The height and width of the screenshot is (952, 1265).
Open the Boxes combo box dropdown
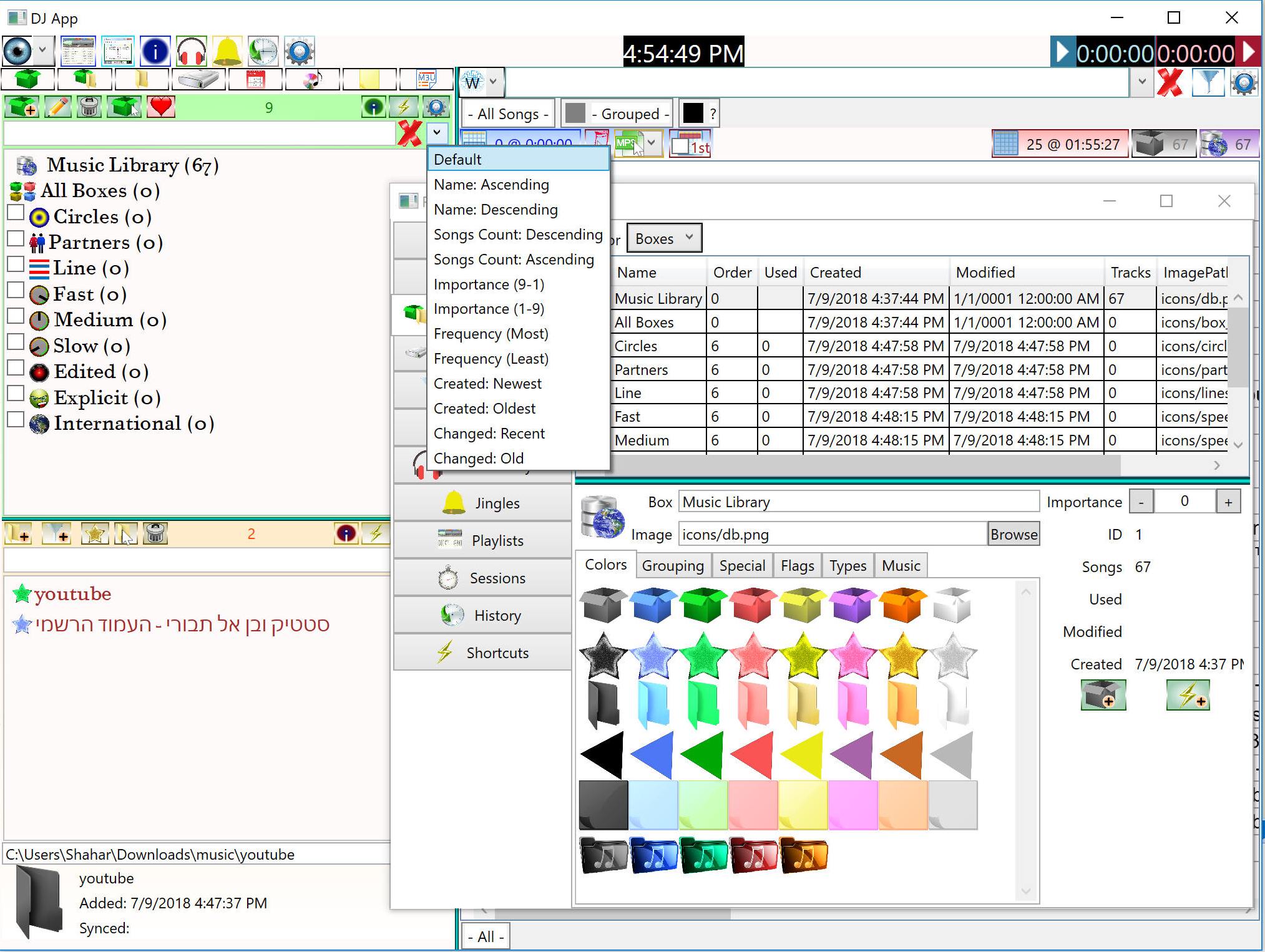click(664, 238)
